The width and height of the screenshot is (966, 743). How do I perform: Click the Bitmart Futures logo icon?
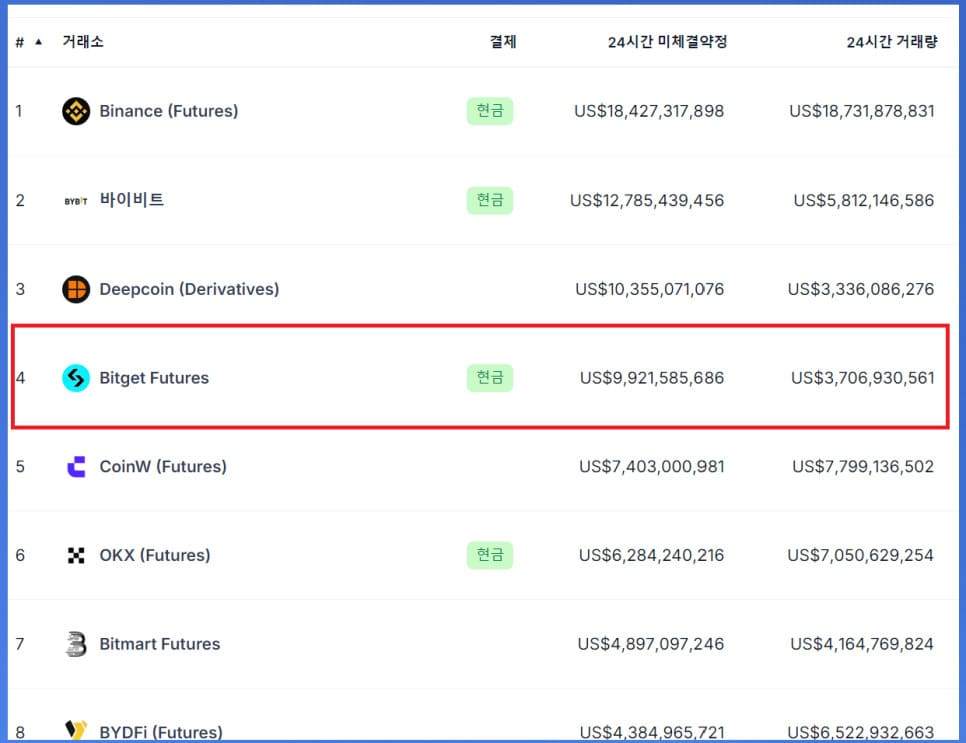click(x=76, y=644)
